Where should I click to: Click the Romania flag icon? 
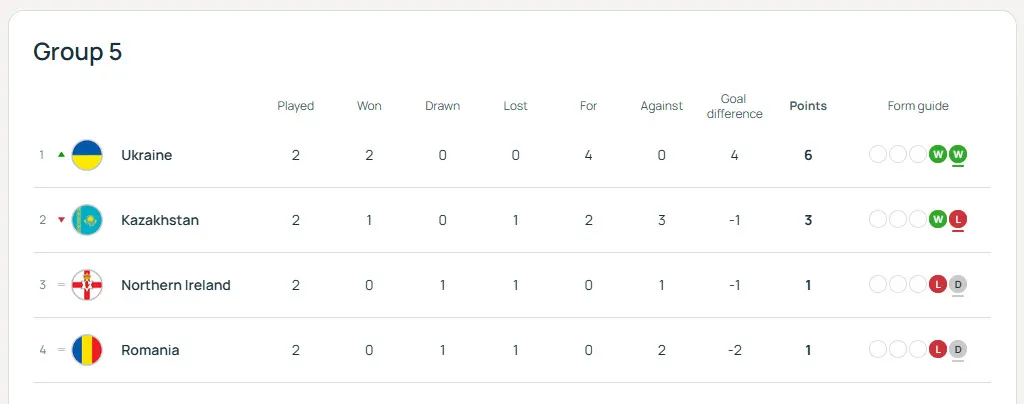(87, 350)
